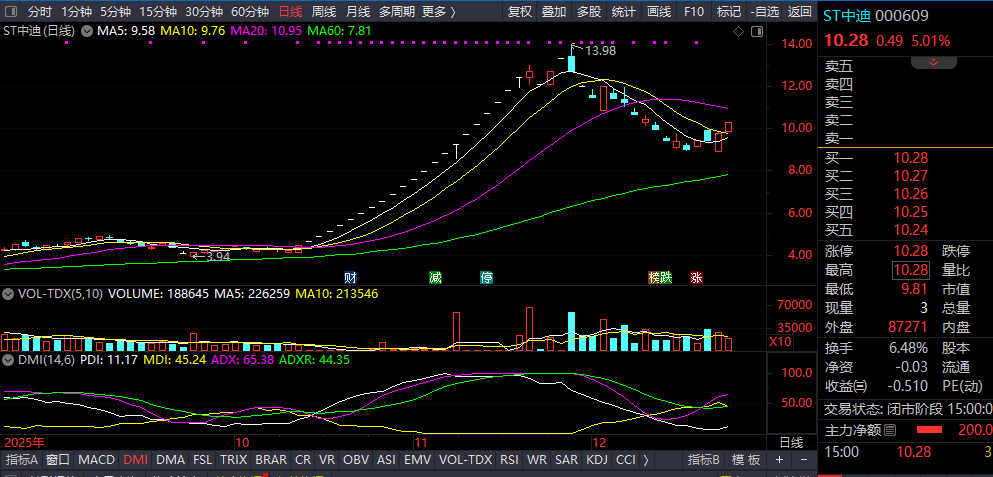The width and height of the screenshot is (993, 477).
Task: Switch to 周线 weekly chart
Action: pos(324,11)
